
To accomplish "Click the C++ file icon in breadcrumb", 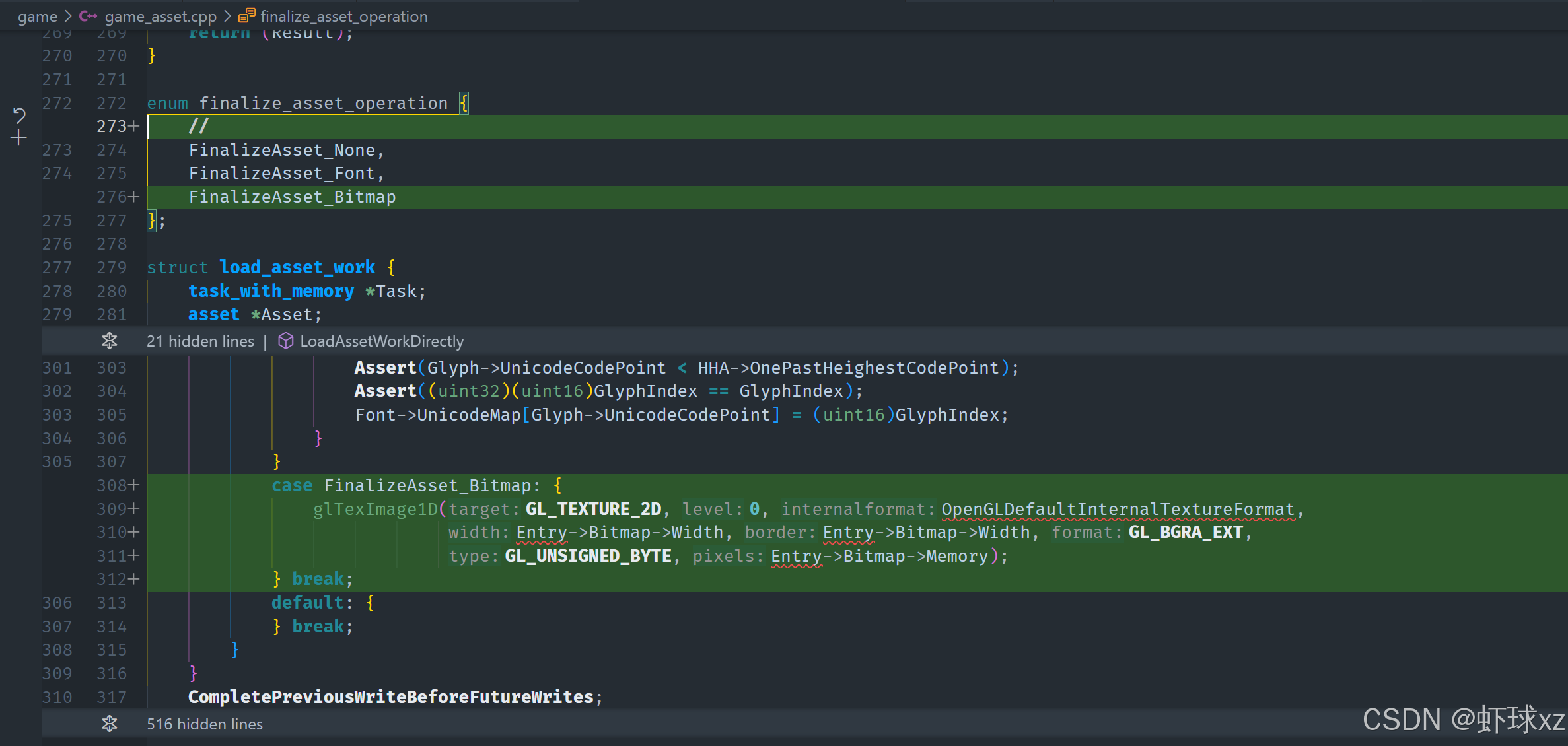I will [88, 16].
